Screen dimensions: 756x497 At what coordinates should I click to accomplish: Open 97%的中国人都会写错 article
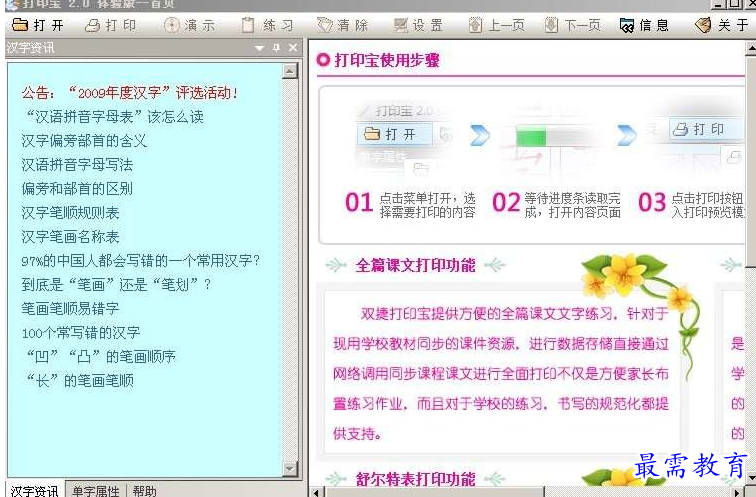coord(141,261)
